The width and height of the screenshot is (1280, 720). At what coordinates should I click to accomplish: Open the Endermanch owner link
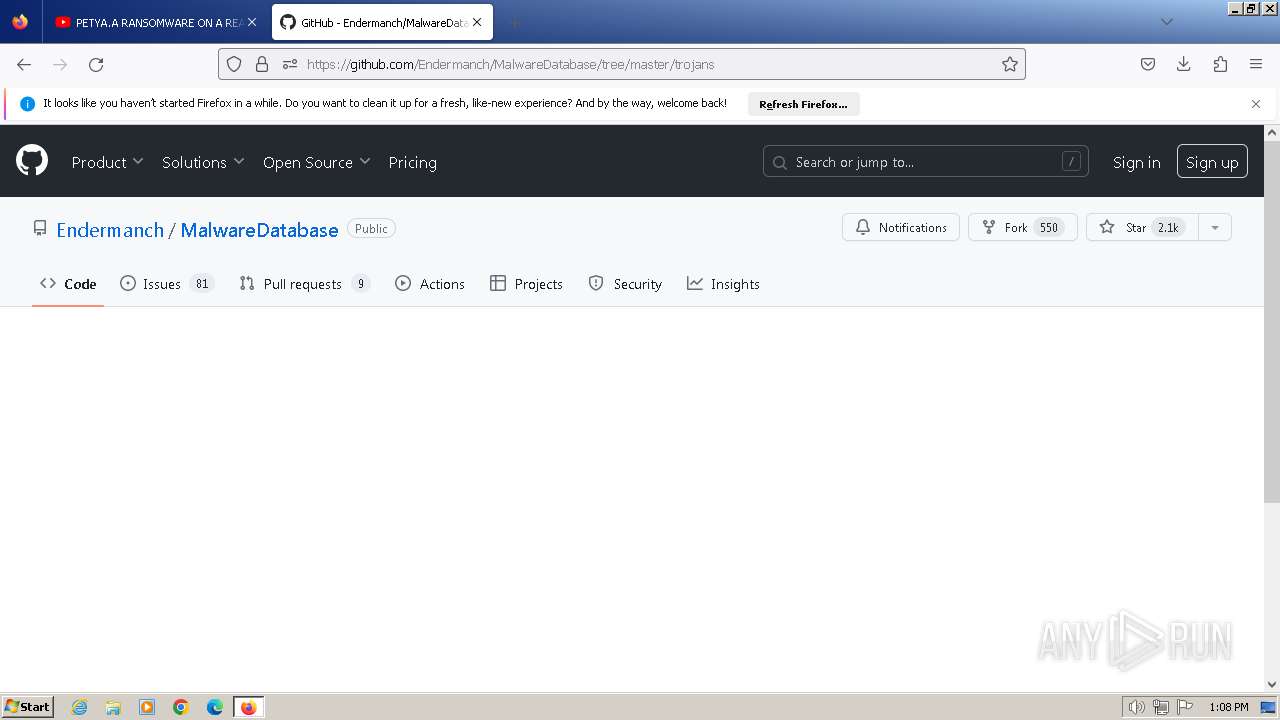pos(110,230)
